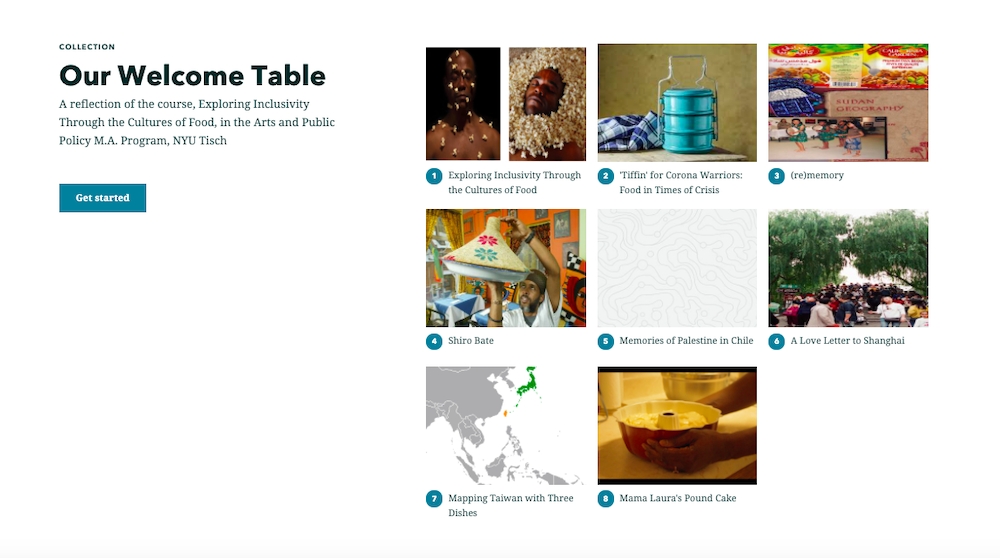Open the pound cake pan thumbnail
Image resolution: width=1000 pixels, height=558 pixels.
pyautogui.click(x=677, y=425)
